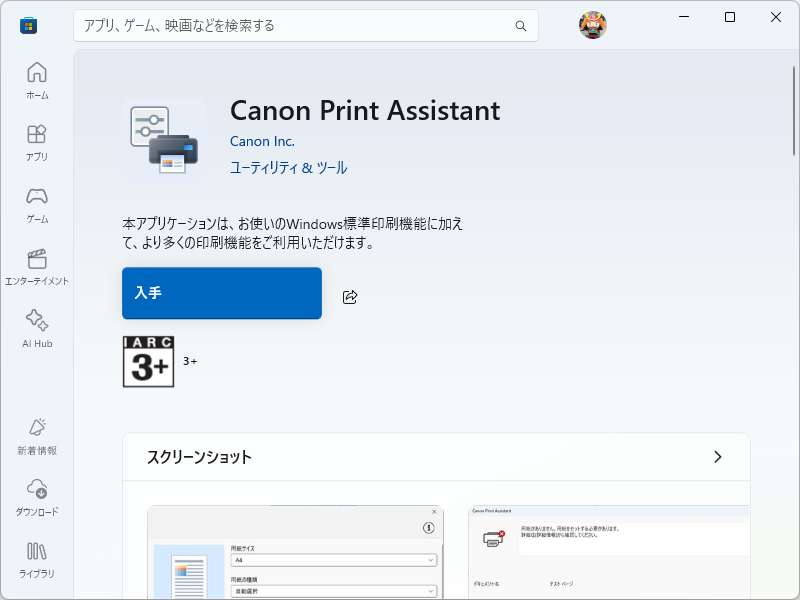
Task: Open the ホーム section in the sidebar
Action: coord(36,80)
